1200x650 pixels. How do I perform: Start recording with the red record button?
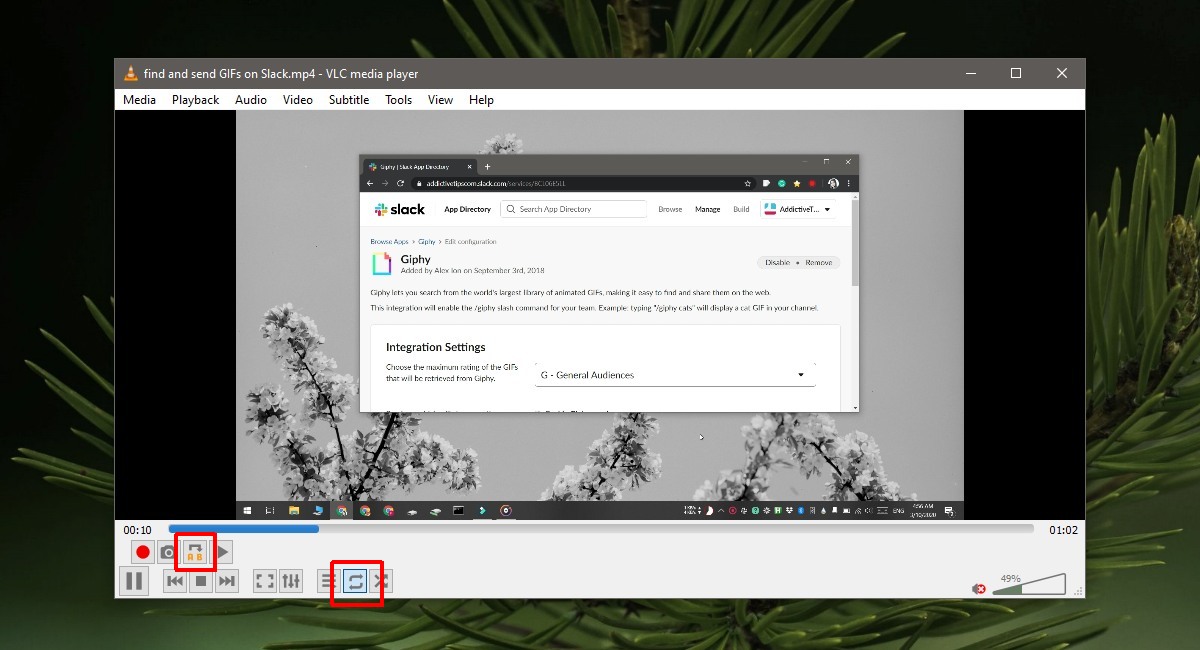click(143, 552)
